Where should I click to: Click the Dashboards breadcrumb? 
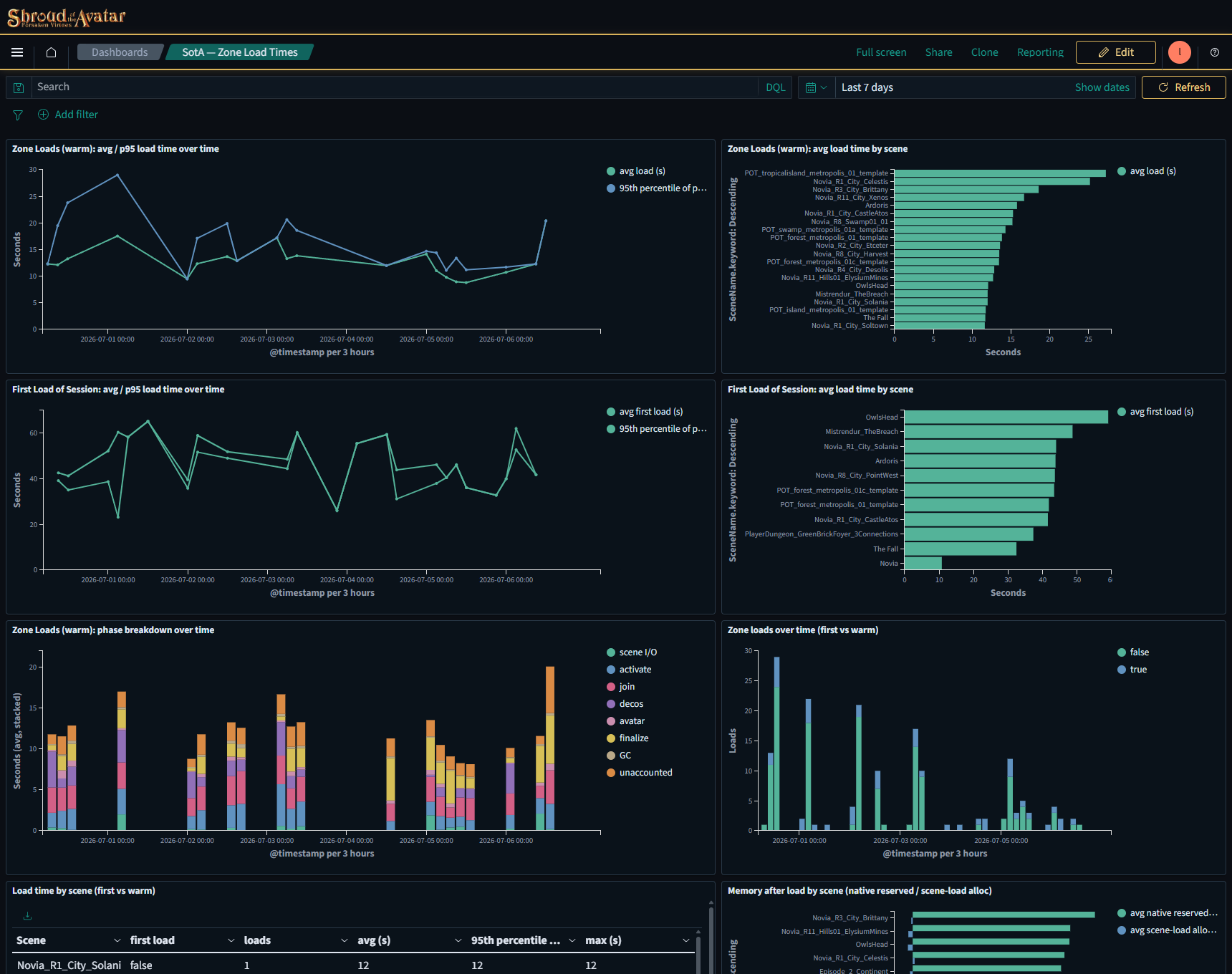tap(120, 52)
